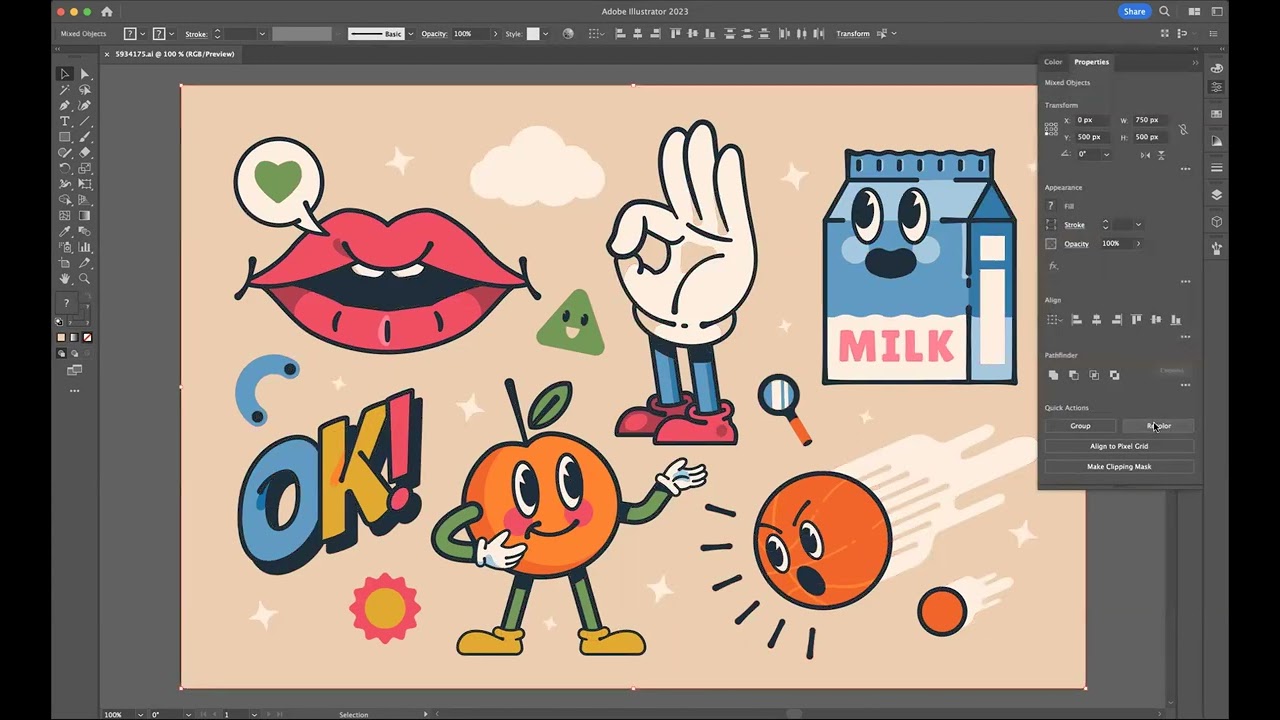Click the Align to Pixel Grid button
Screen dimensions: 1280x720
click(1119, 446)
